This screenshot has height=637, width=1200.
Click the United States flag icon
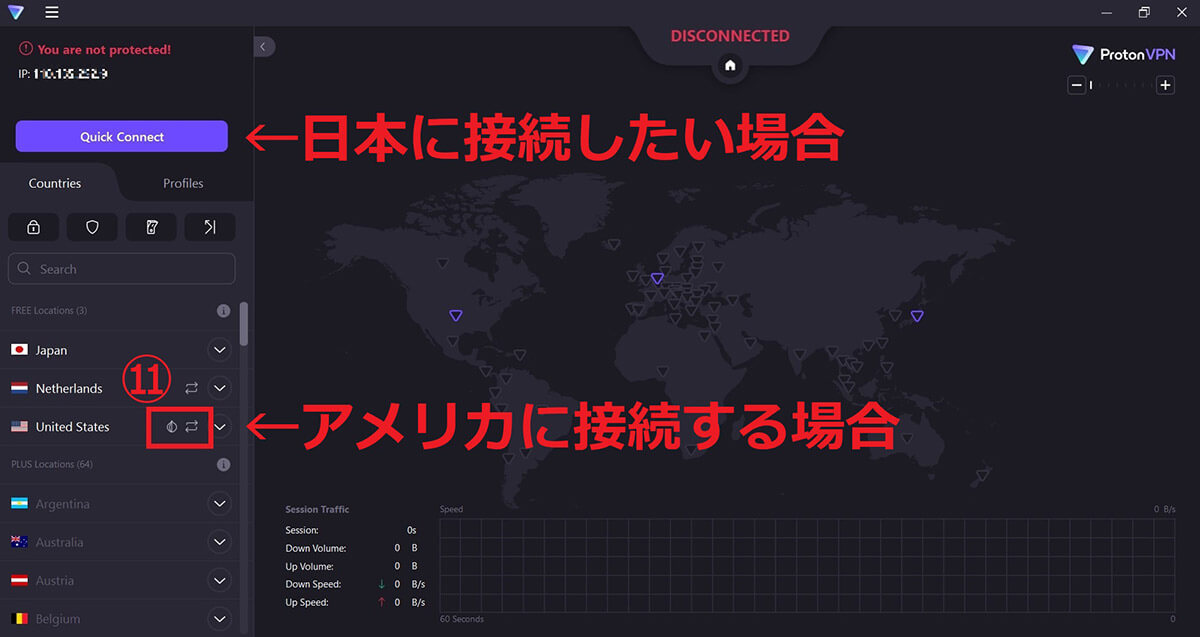point(19,426)
